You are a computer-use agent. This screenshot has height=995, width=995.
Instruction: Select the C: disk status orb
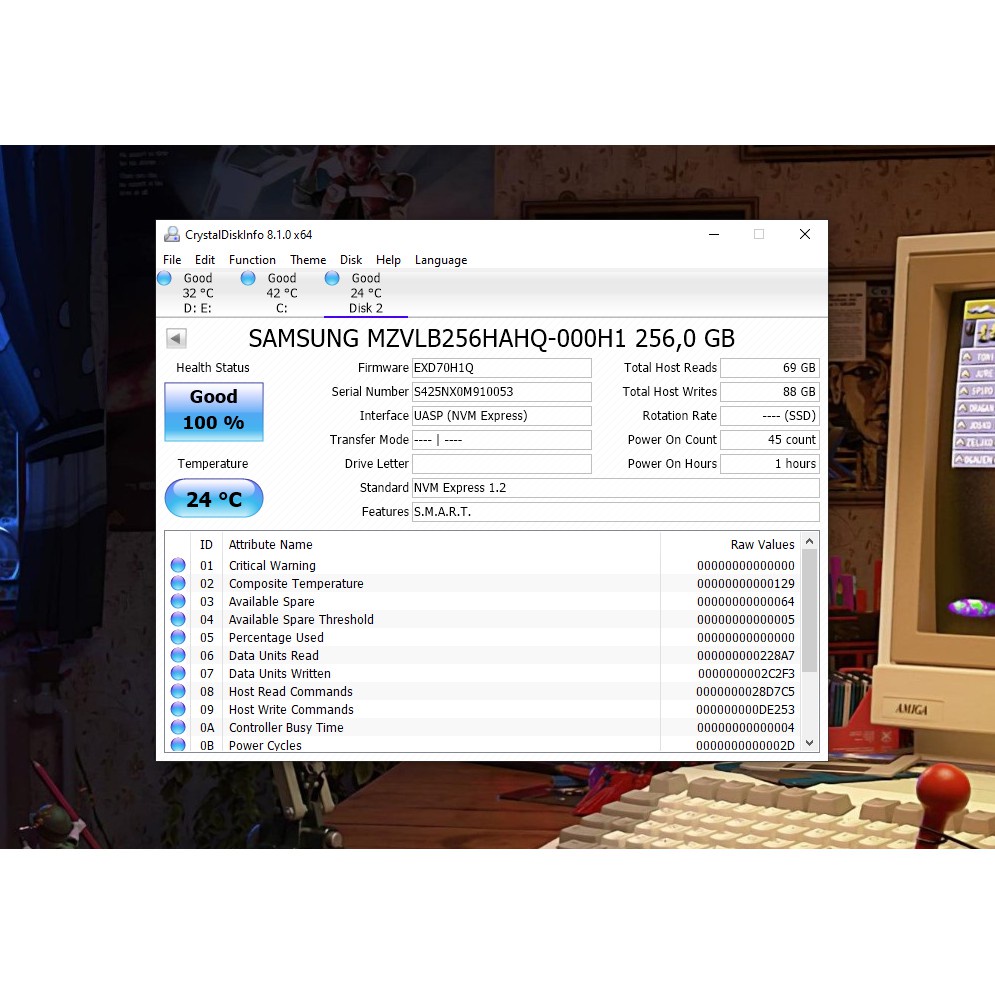(x=248, y=279)
